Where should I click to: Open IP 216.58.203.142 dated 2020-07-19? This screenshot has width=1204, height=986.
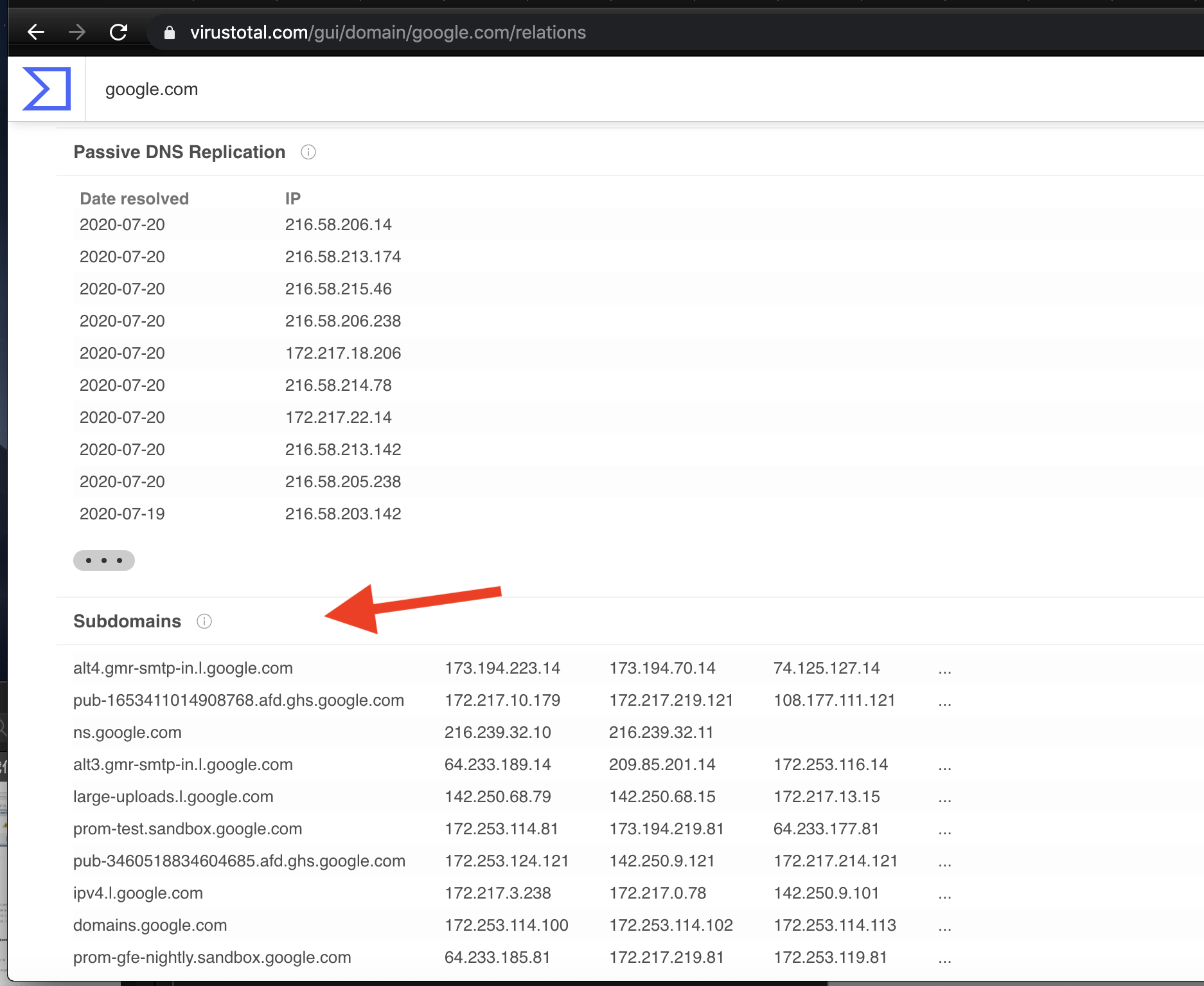342,514
